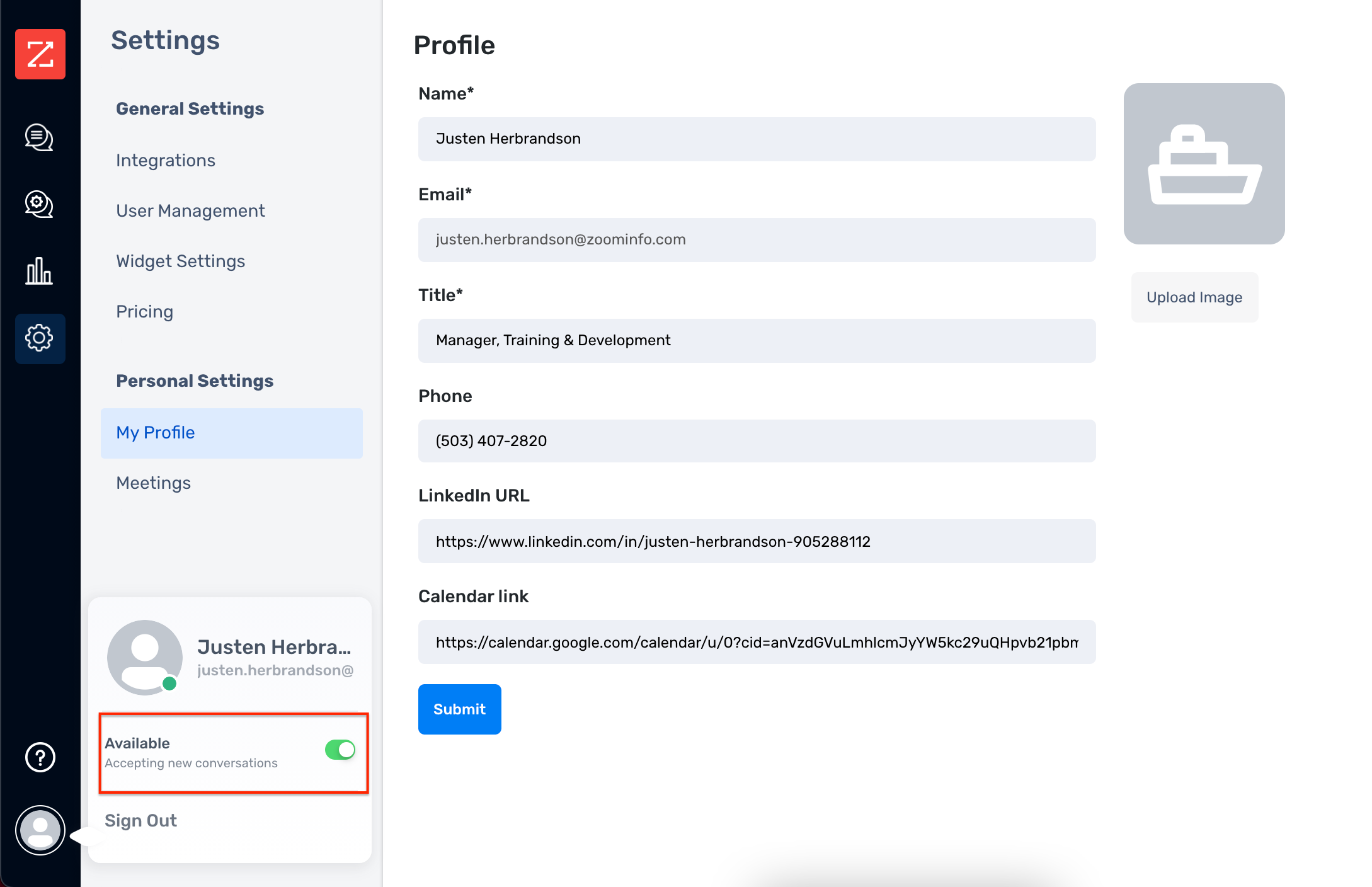Toggle the Available status switch off
The height and width of the screenshot is (887, 1372).
340,750
